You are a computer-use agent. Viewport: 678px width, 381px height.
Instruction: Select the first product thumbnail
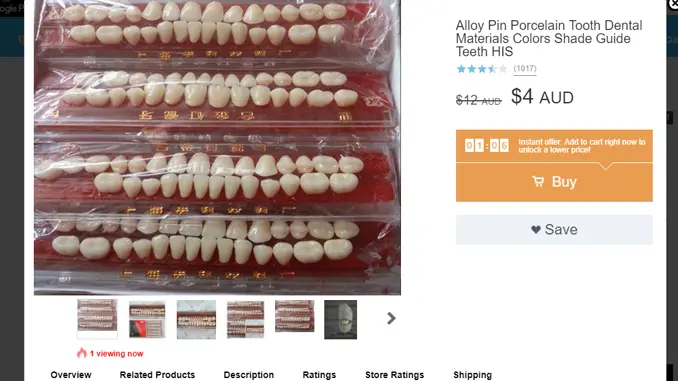(x=97, y=319)
